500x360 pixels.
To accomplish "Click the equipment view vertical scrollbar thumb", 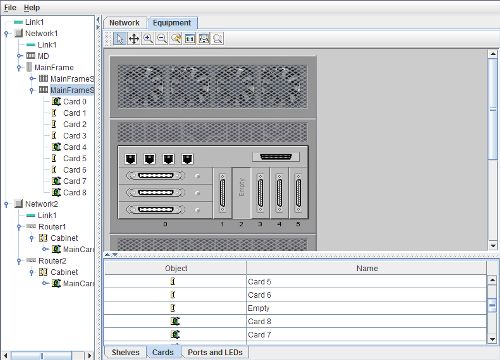I will point(493,109).
